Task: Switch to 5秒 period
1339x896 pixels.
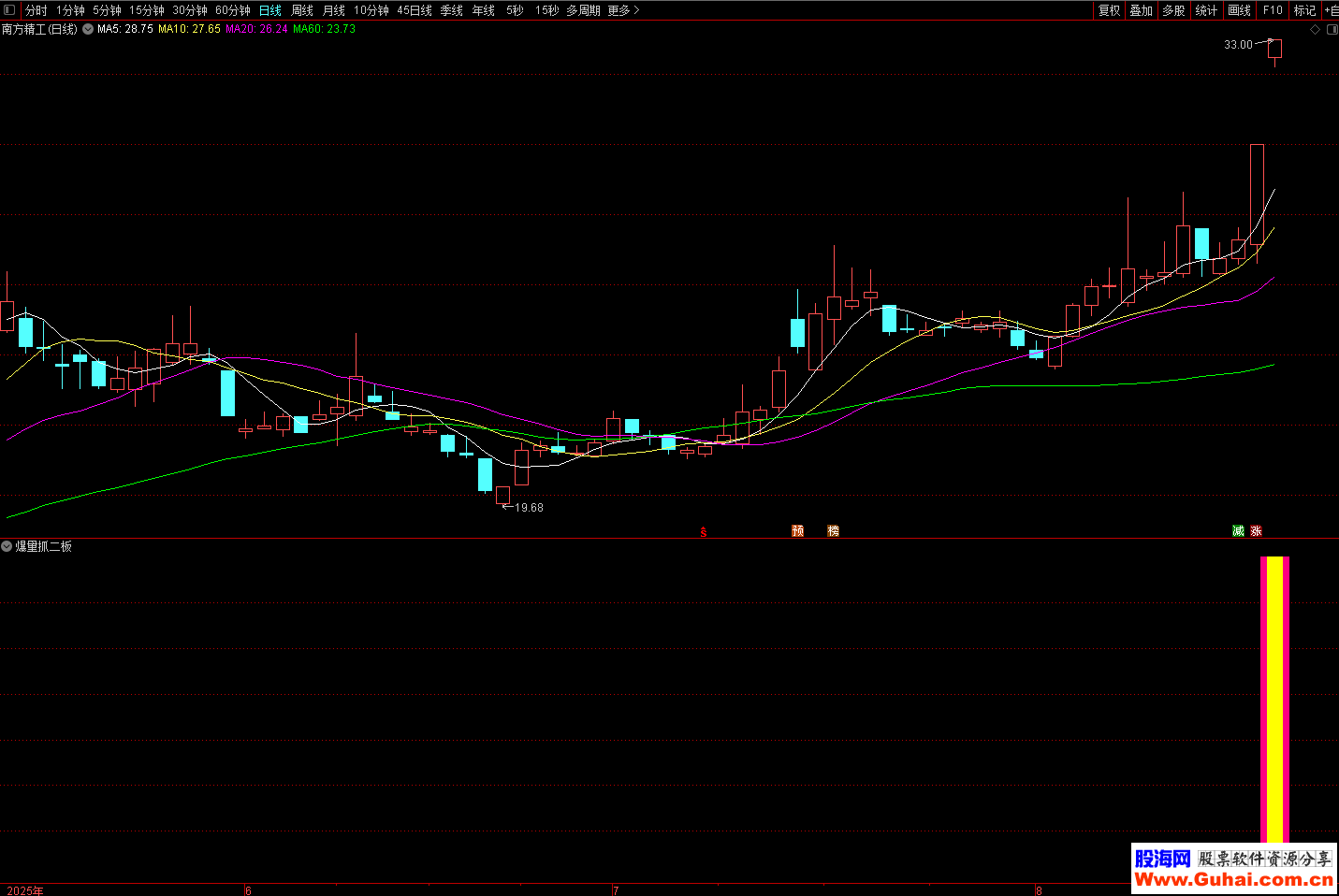Action: 515,10
